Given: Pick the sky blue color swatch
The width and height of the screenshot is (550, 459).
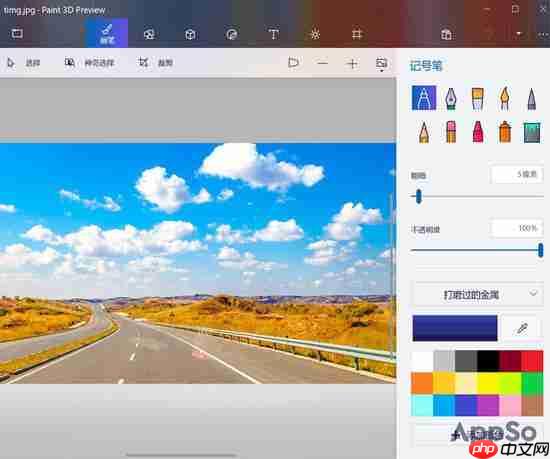Looking at the screenshot, I should (x=444, y=405).
